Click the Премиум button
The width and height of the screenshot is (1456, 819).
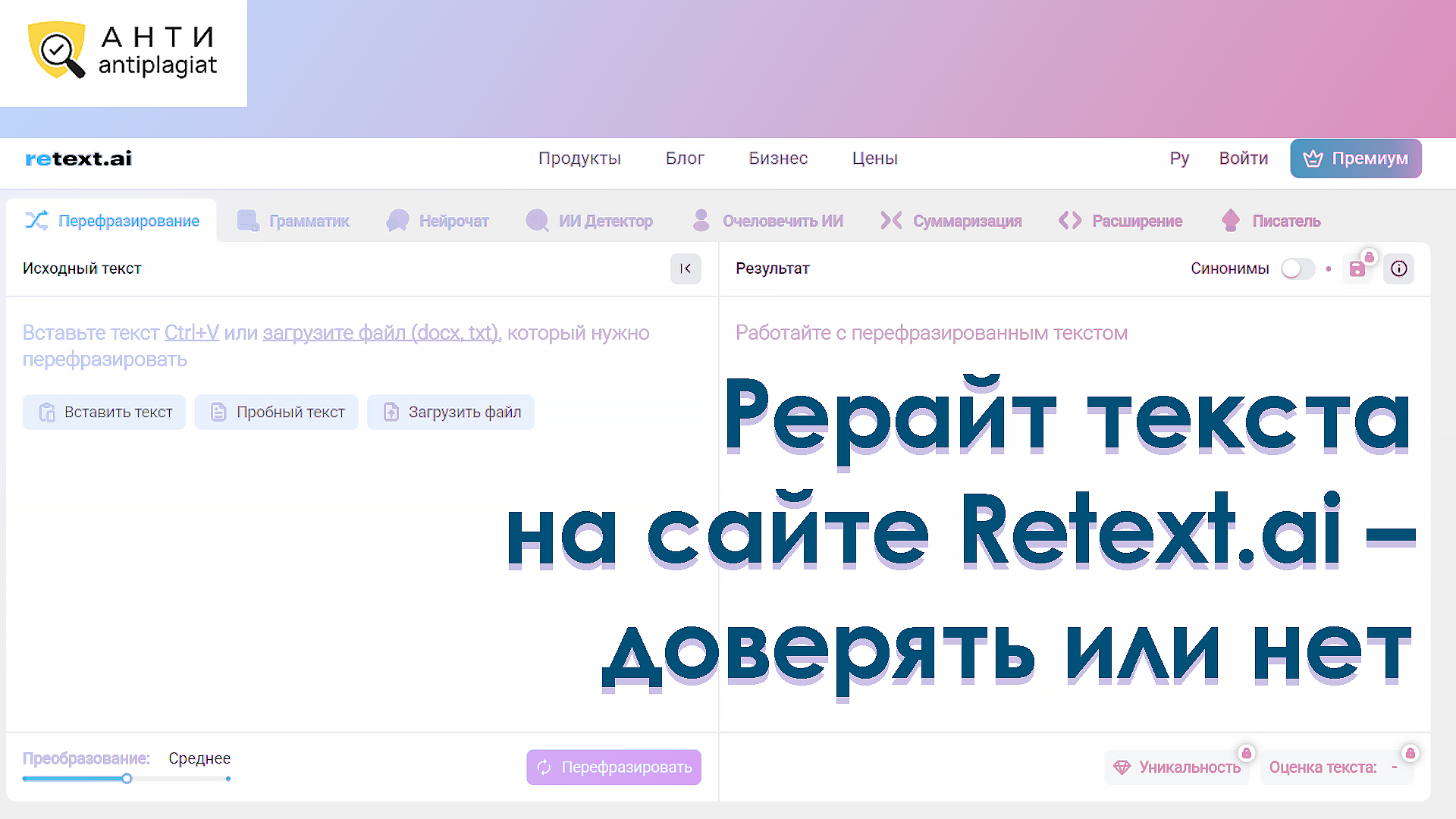click(1356, 158)
